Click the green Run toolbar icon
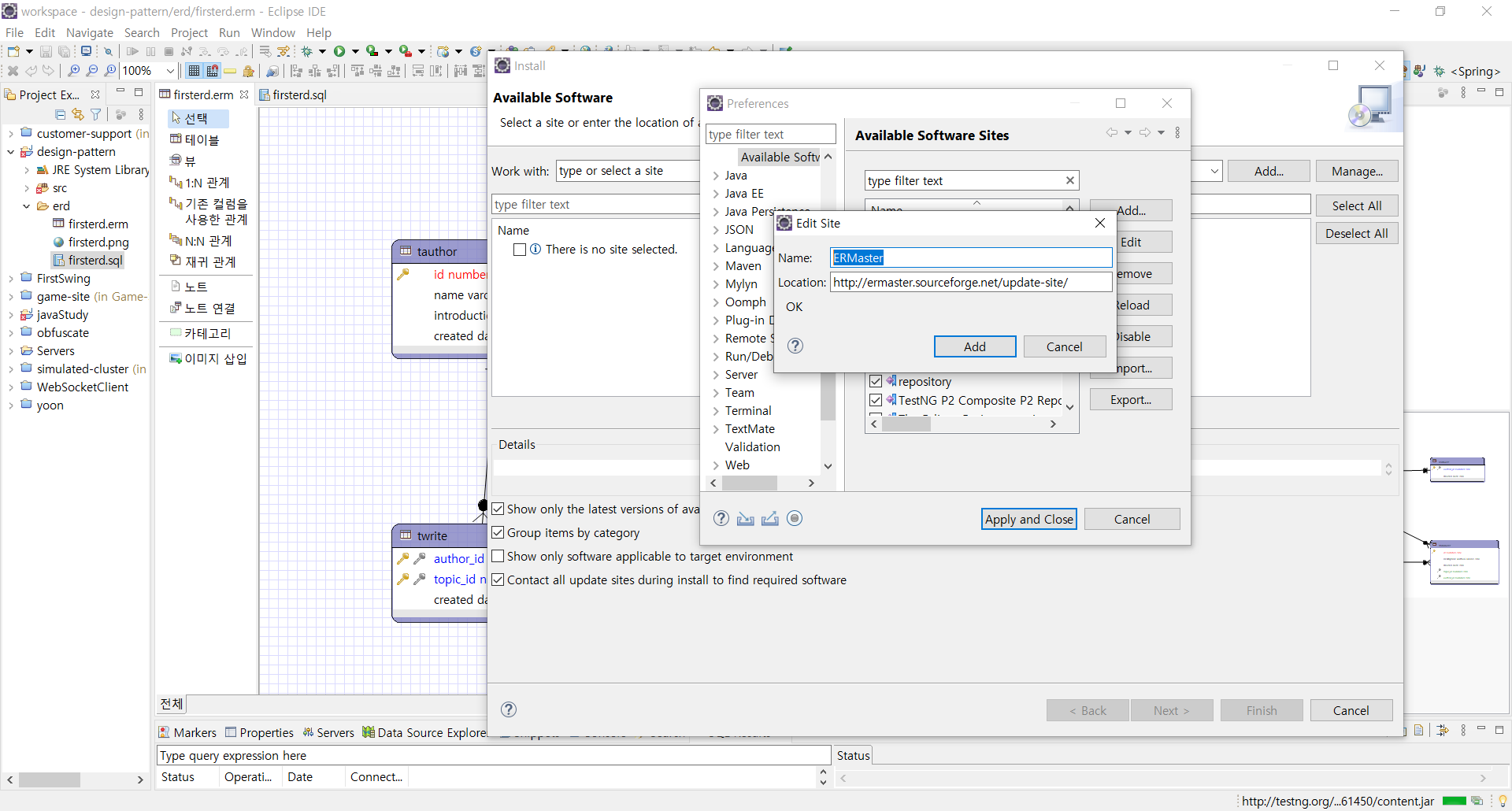1512x811 pixels. [339, 51]
